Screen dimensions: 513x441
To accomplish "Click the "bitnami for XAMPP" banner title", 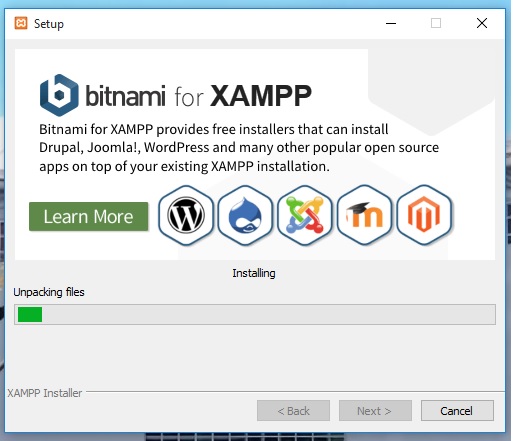I will pos(198,96).
